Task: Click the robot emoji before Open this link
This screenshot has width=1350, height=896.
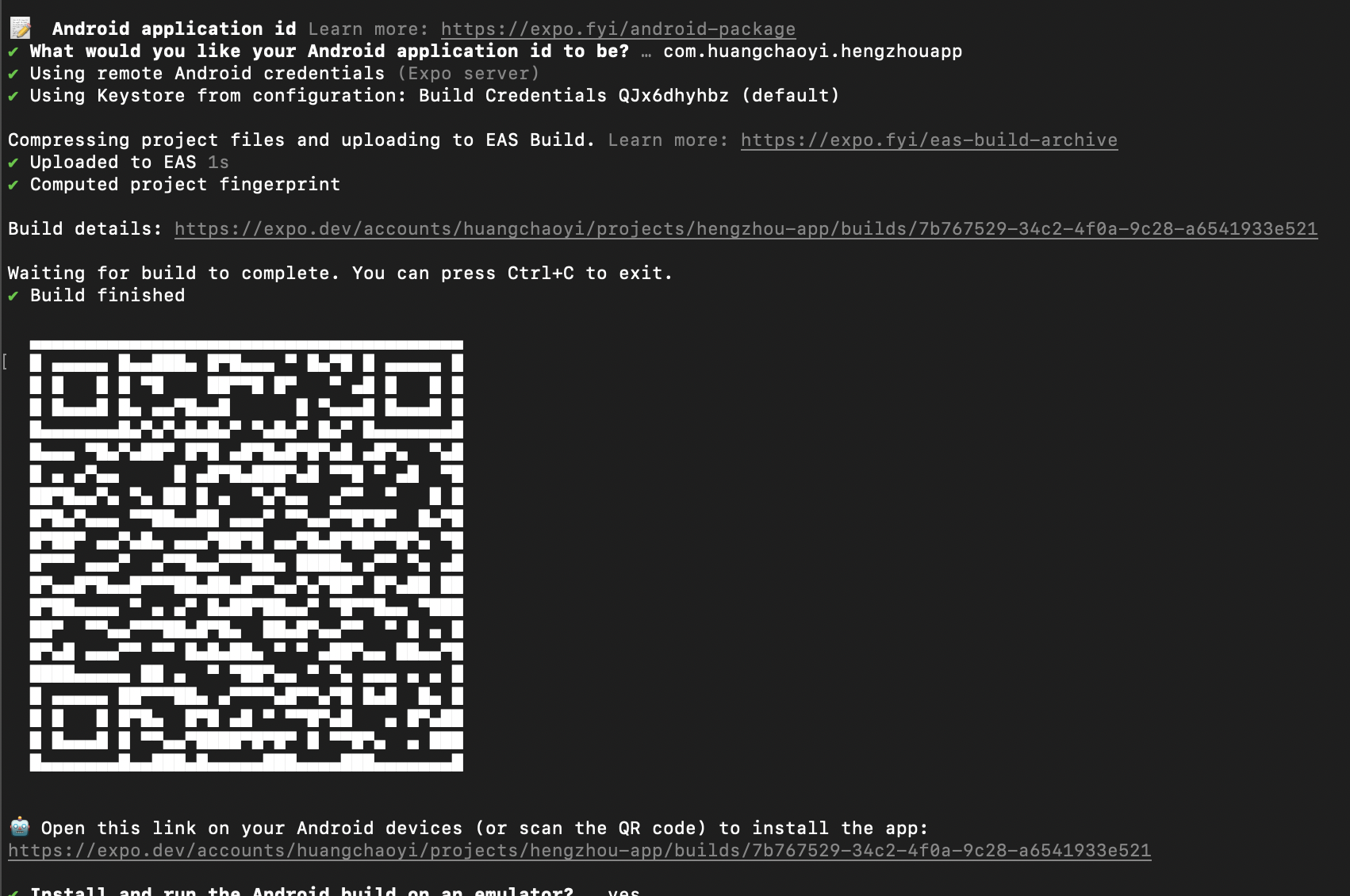Action: click(x=20, y=828)
